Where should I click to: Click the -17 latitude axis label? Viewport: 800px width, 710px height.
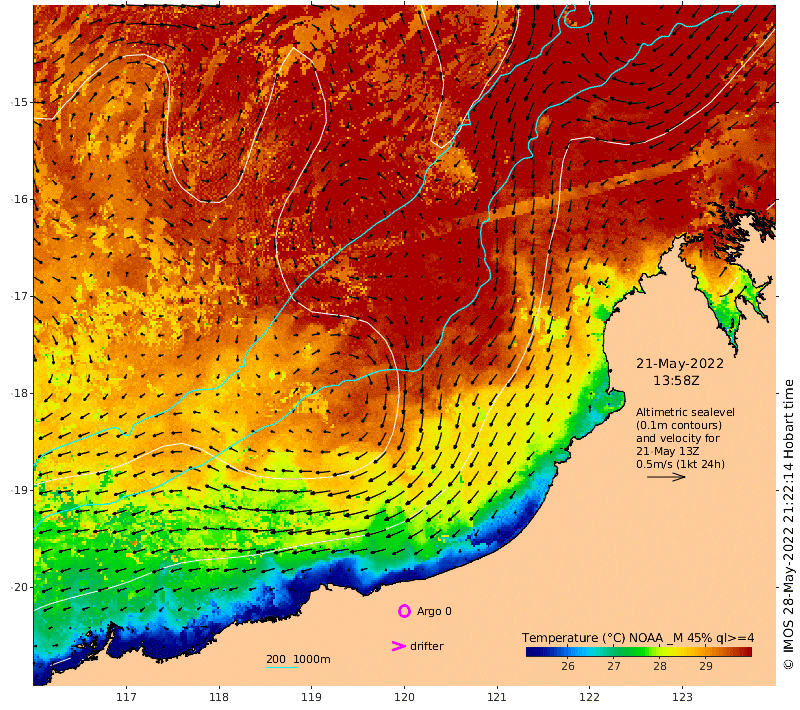[x=20, y=296]
